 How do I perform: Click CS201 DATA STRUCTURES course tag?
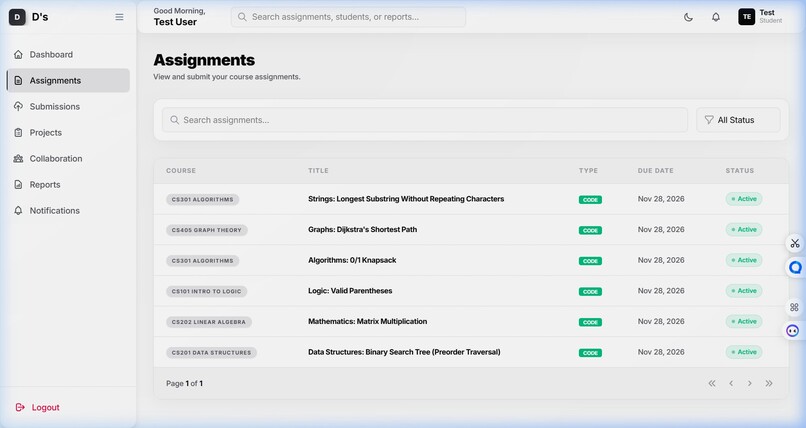coord(211,352)
